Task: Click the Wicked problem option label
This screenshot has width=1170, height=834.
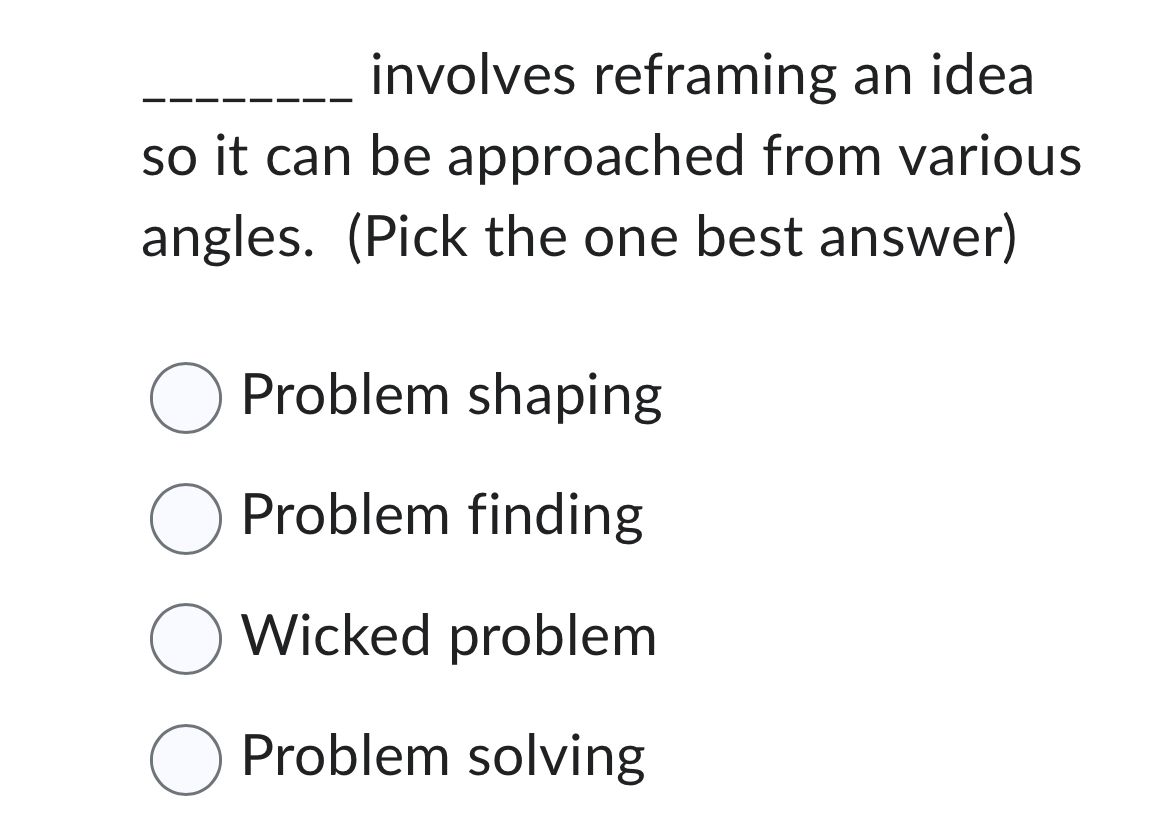Action: click(447, 636)
